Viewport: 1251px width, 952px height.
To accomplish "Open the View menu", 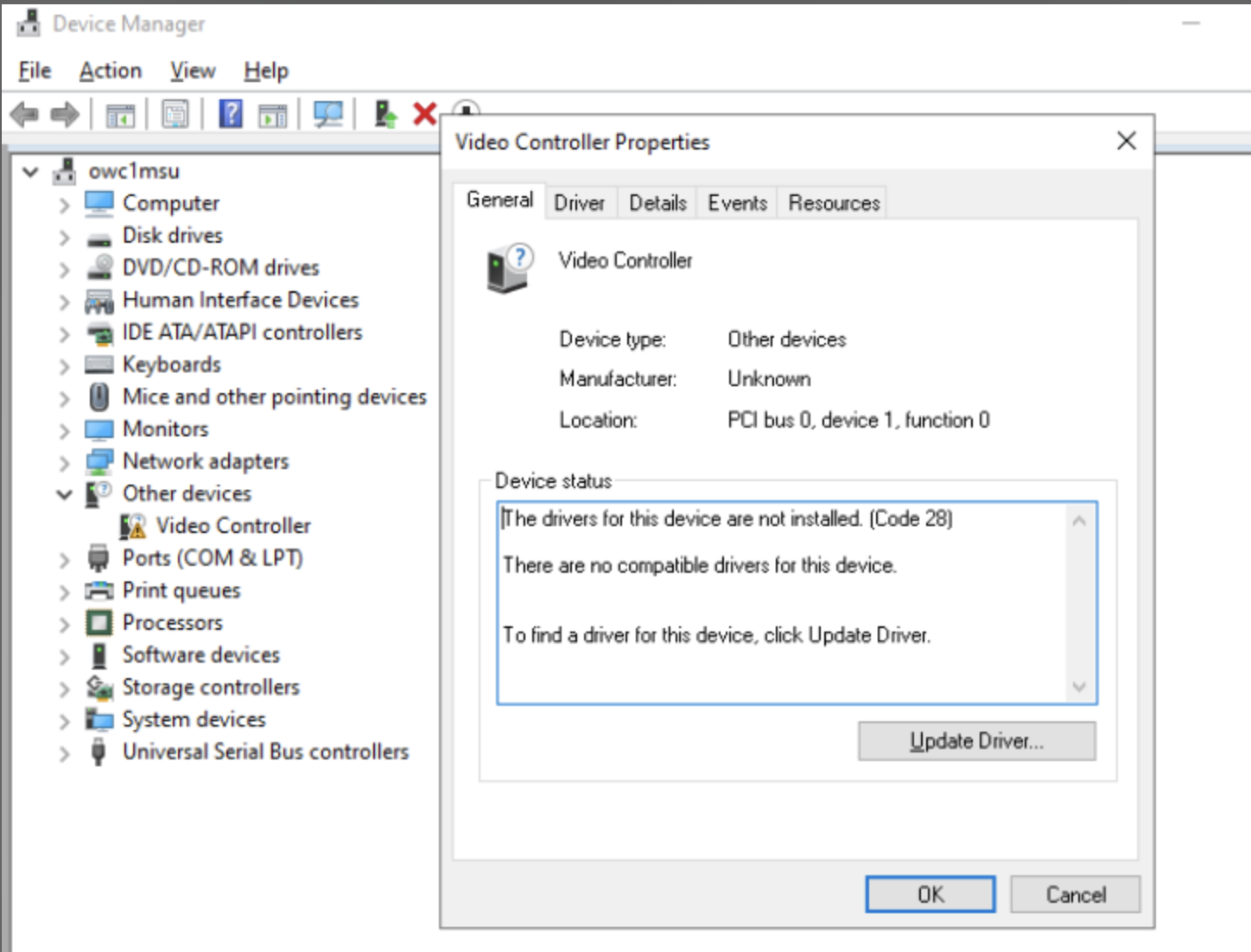I will click(x=193, y=71).
